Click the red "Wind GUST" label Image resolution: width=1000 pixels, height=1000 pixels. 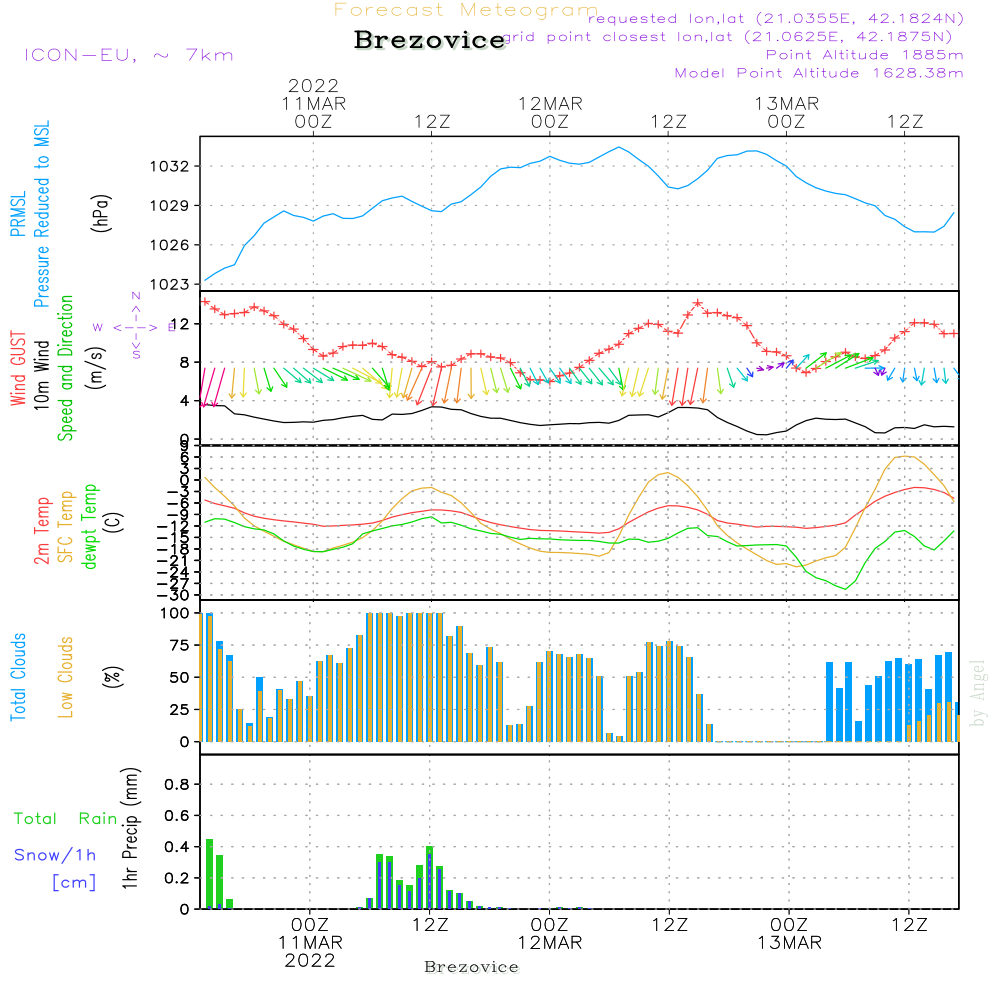click(x=18, y=368)
